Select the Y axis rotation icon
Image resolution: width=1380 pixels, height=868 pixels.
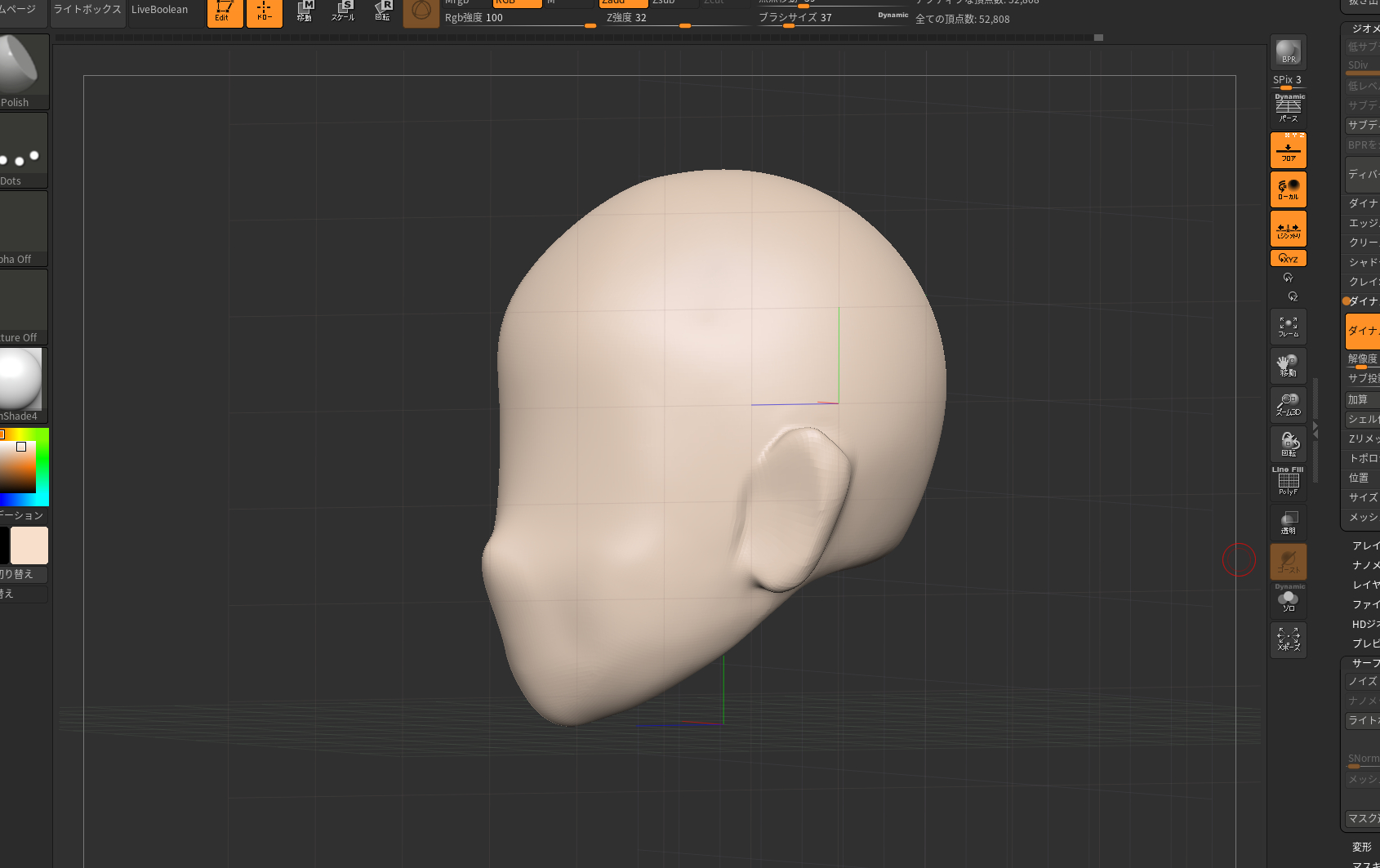click(x=1288, y=278)
